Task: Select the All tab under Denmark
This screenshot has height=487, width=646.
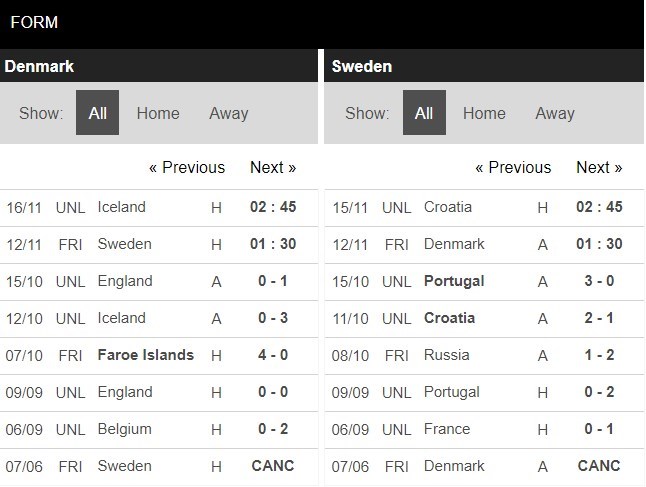Action: [x=97, y=113]
